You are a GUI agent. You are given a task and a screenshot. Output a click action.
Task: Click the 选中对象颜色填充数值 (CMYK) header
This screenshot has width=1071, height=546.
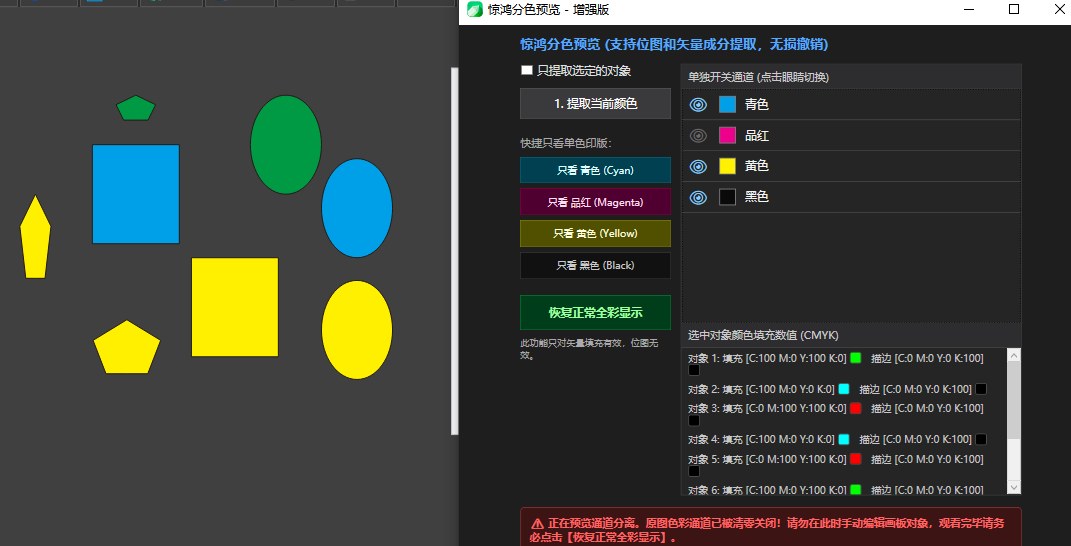point(763,335)
